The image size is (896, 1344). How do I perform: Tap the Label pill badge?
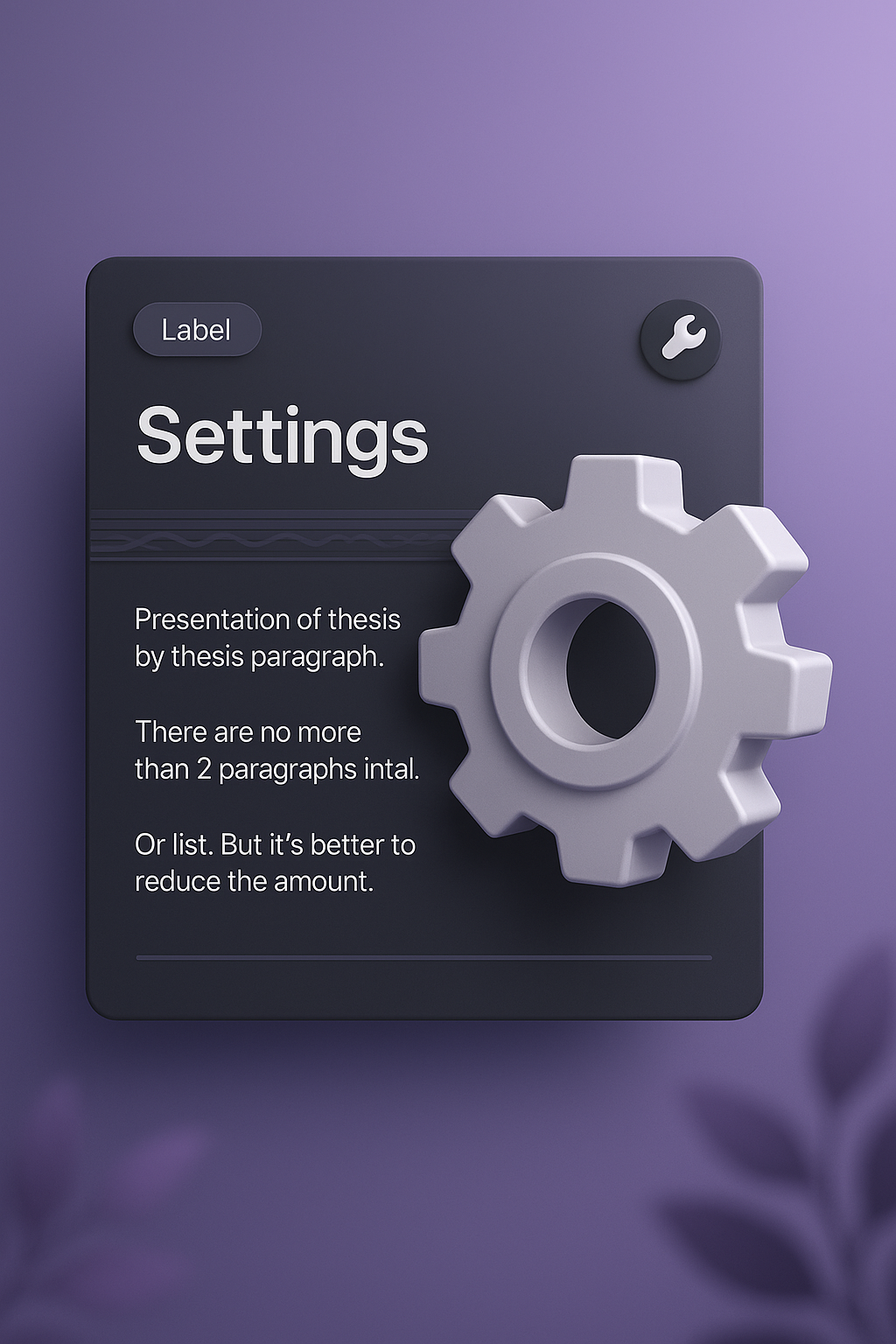[197, 330]
